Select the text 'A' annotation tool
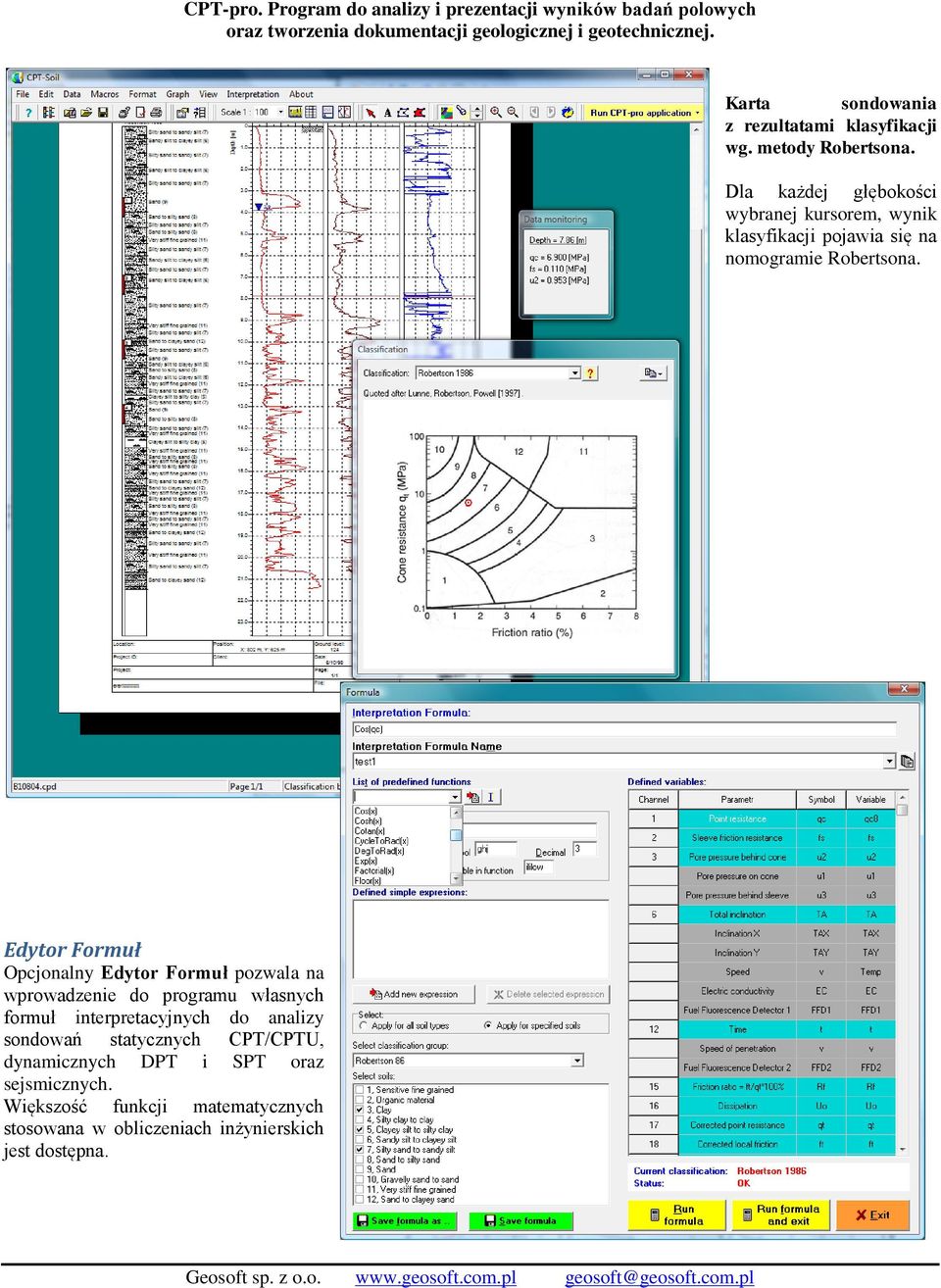The width and height of the screenshot is (941, 1288). coord(387,113)
